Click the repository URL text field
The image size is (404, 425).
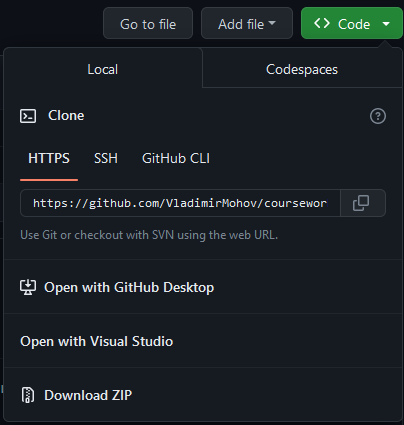[180, 203]
